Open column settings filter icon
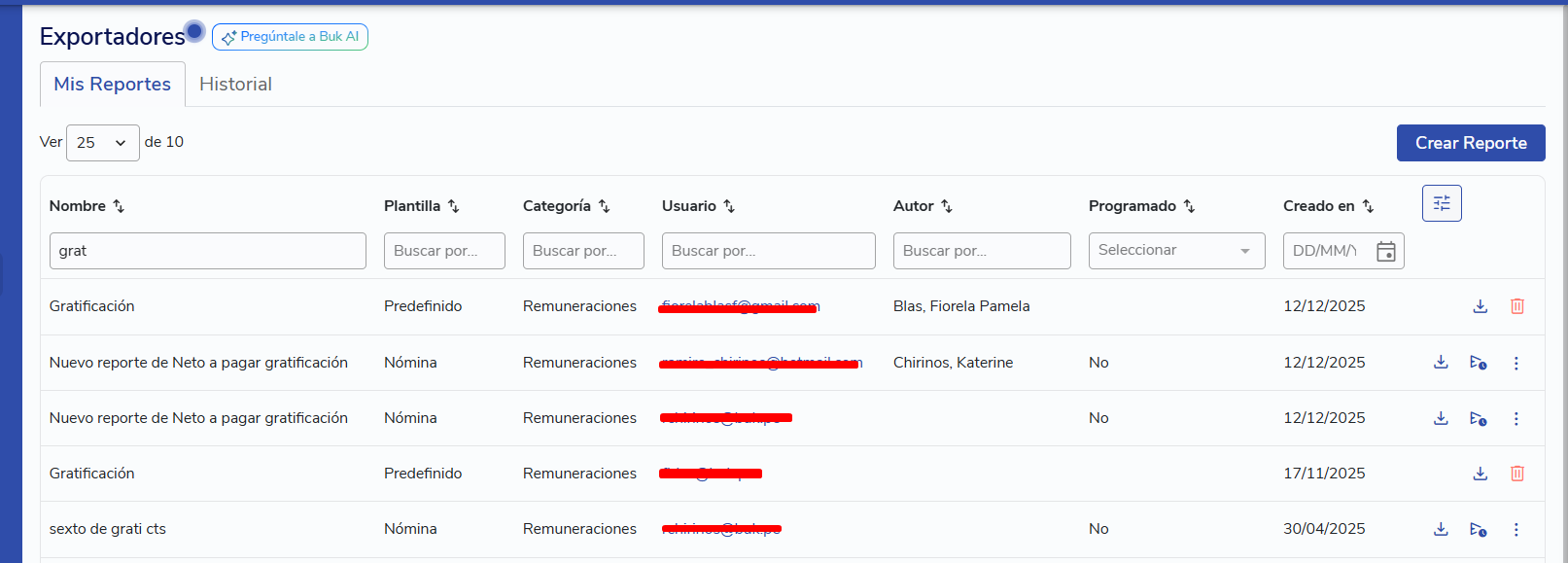 click(1442, 203)
